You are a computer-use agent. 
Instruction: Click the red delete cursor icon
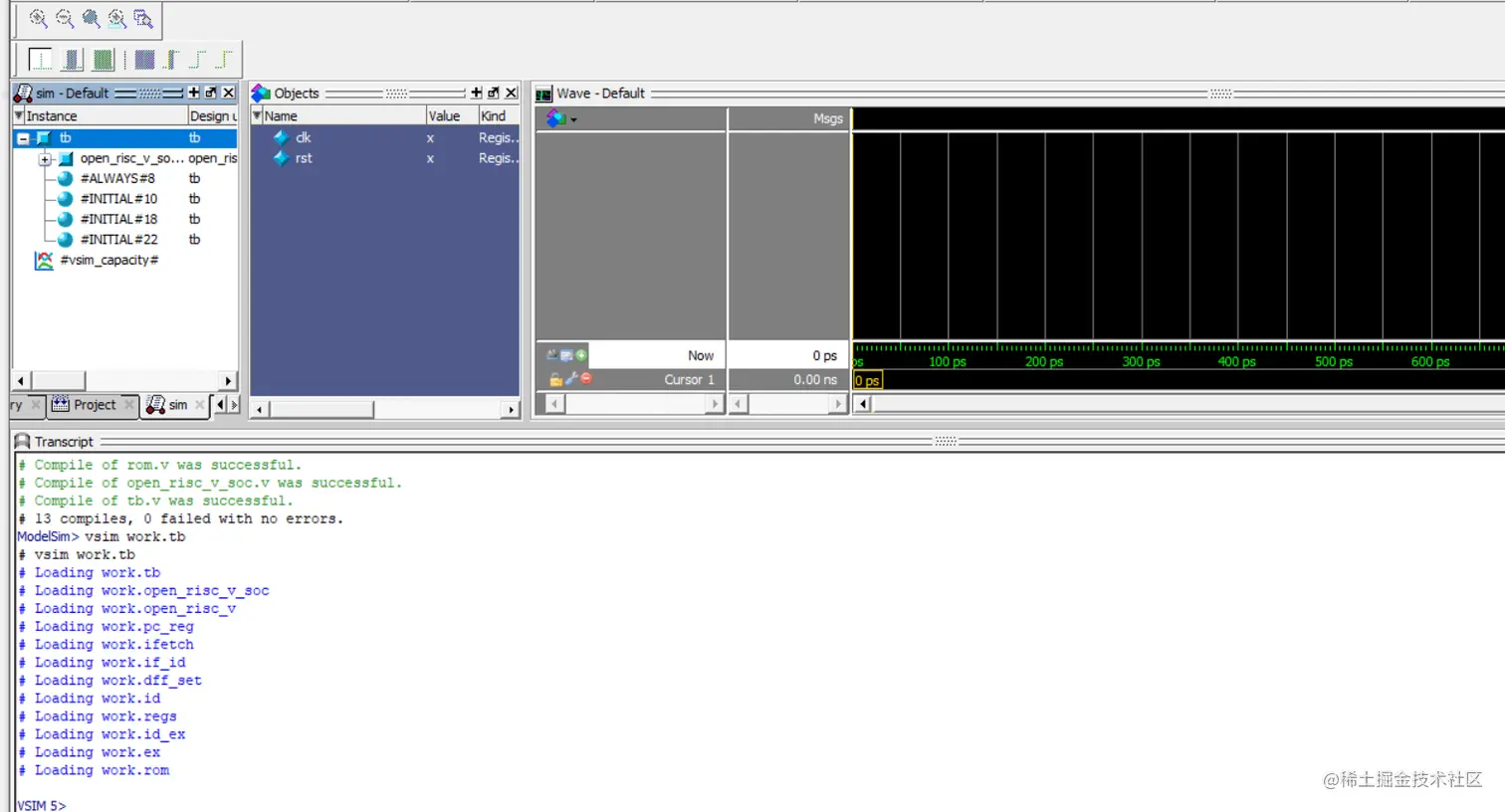(x=586, y=378)
